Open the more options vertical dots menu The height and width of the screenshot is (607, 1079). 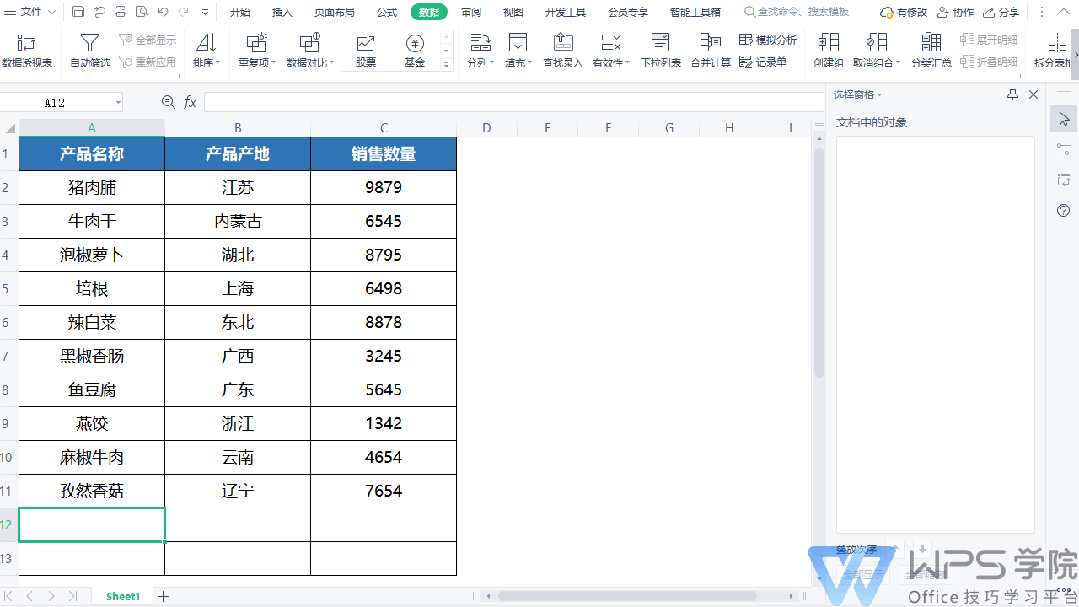click(x=1042, y=12)
